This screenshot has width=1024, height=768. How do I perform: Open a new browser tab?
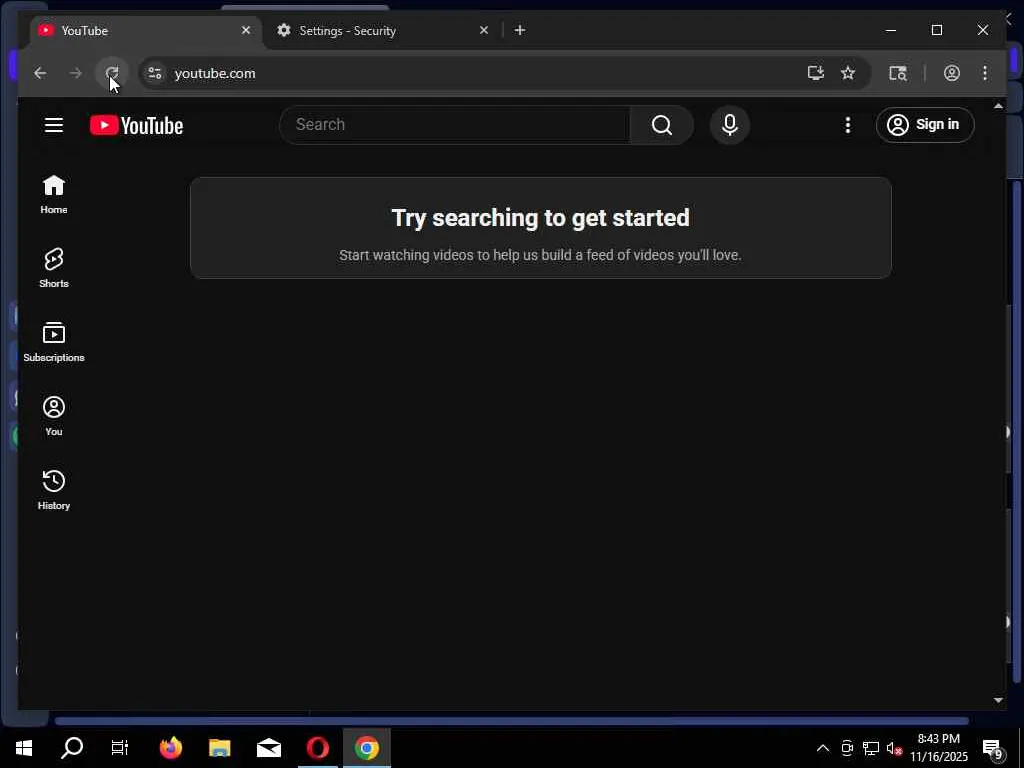tap(520, 30)
